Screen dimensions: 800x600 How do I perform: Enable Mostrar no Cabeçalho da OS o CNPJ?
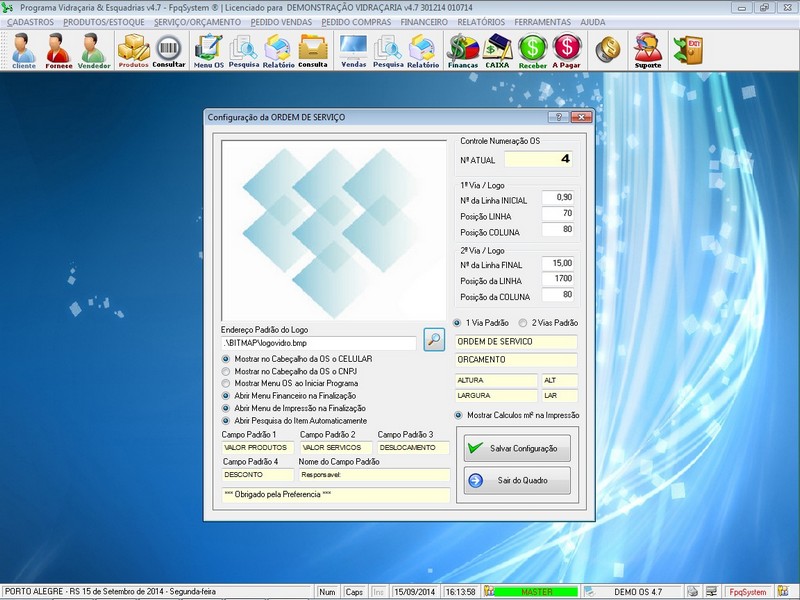pyautogui.click(x=227, y=371)
